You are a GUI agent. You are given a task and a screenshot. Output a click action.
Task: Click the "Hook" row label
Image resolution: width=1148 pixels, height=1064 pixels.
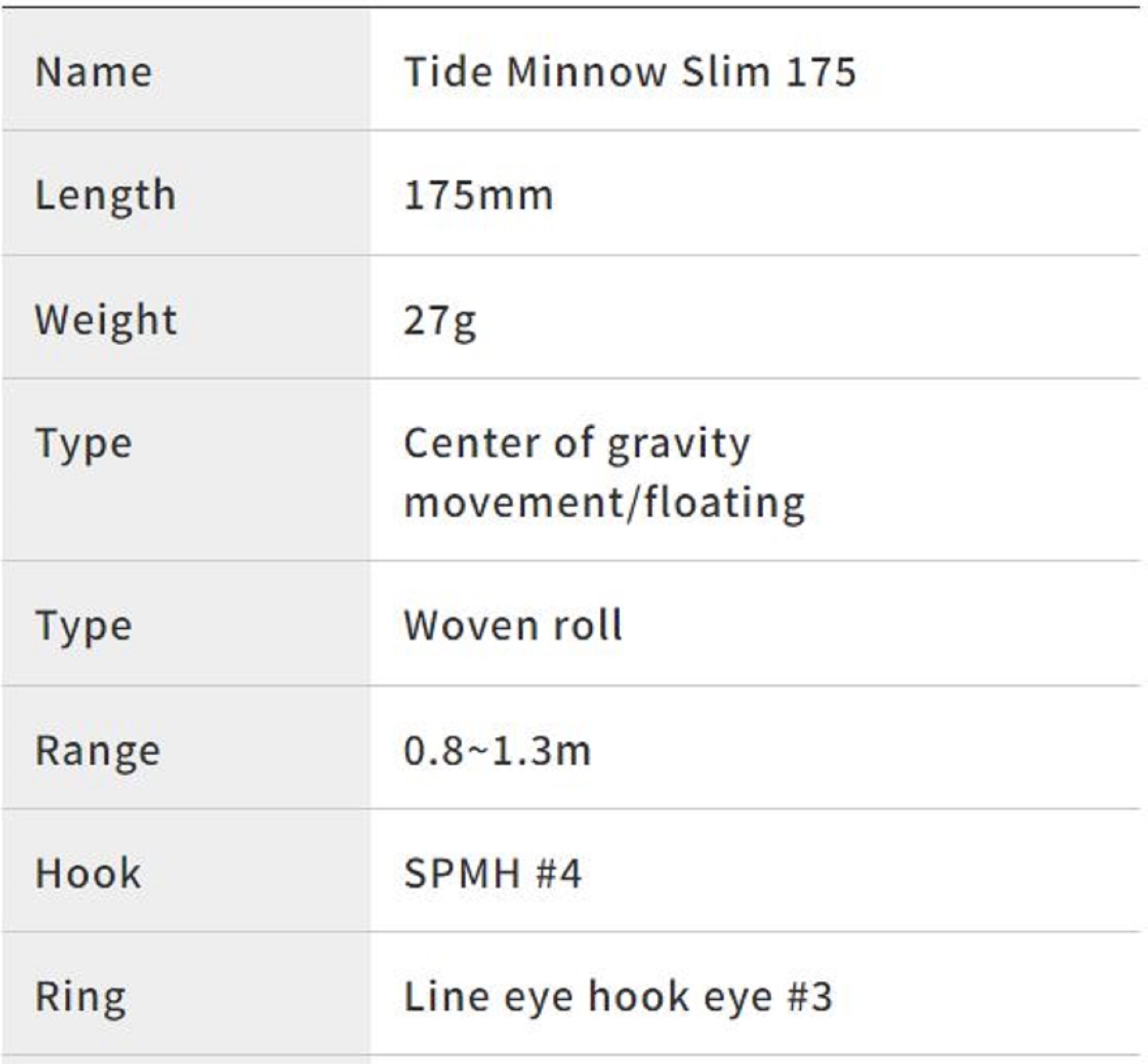pyautogui.click(x=88, y=873)
